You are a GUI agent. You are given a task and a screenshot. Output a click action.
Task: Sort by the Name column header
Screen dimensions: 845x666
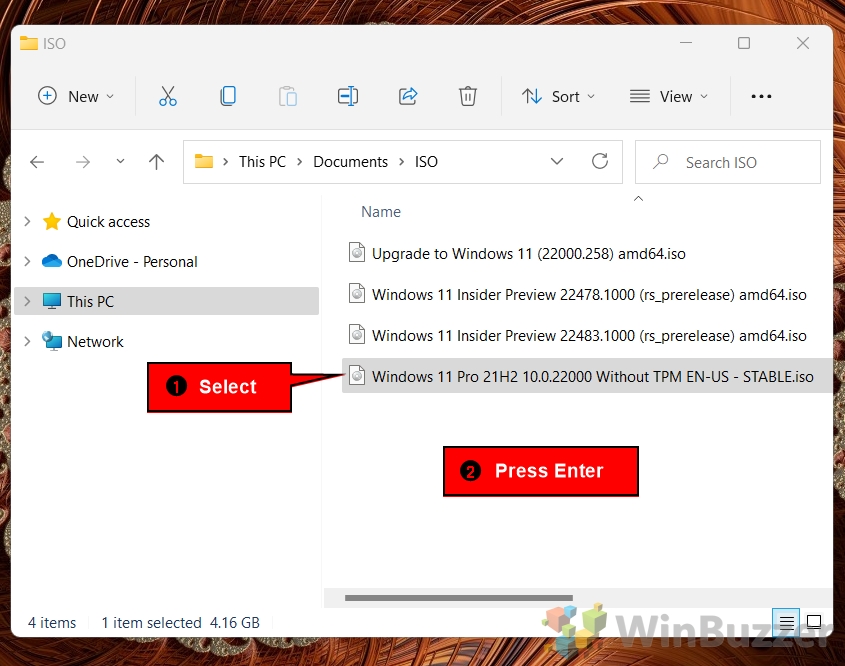coord(381,212)
